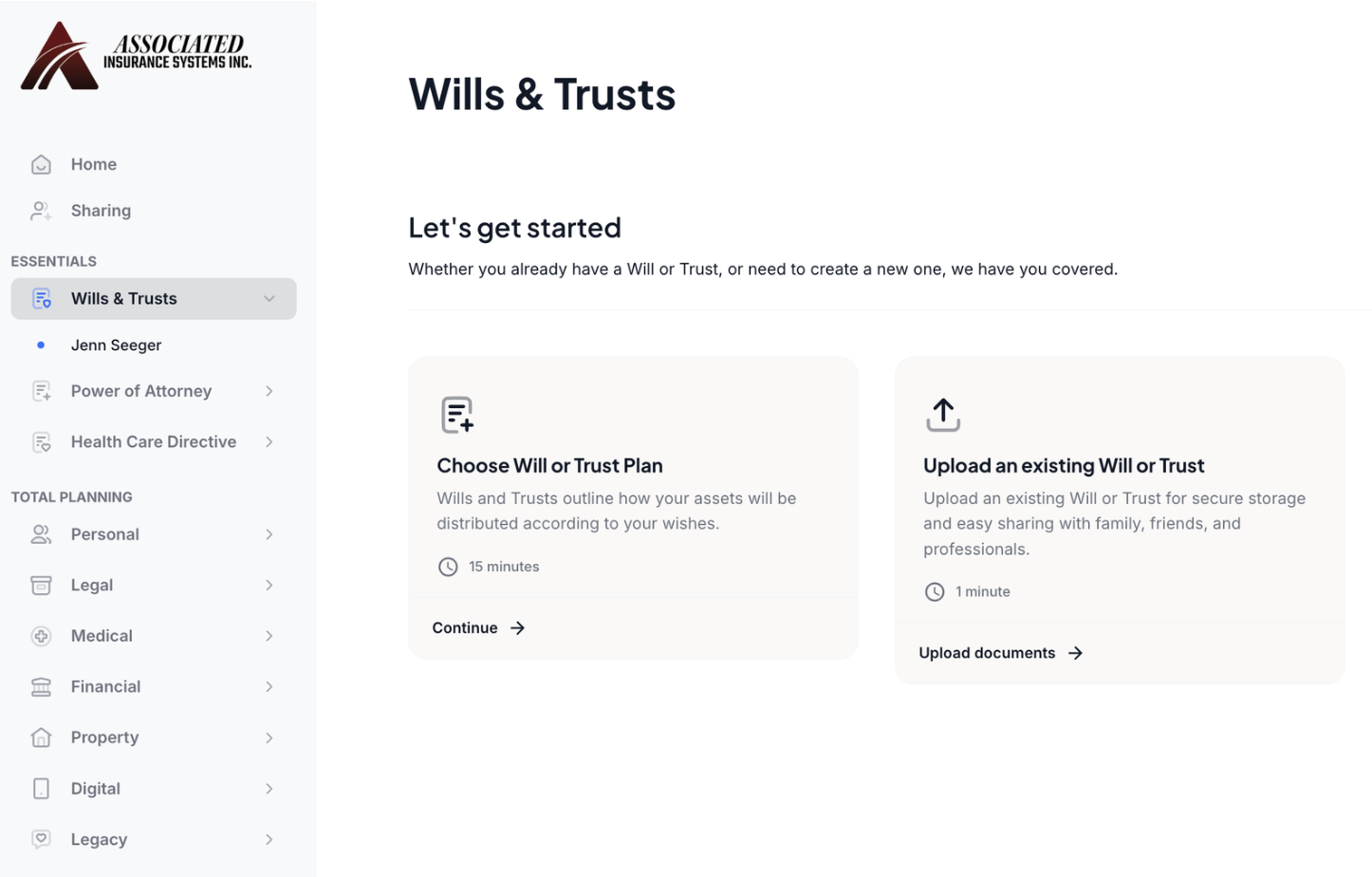The width and height of the screenshot is (1372, 877).
Task: Click the Sharing person-plus icon
Action: (x=41, y=211)
